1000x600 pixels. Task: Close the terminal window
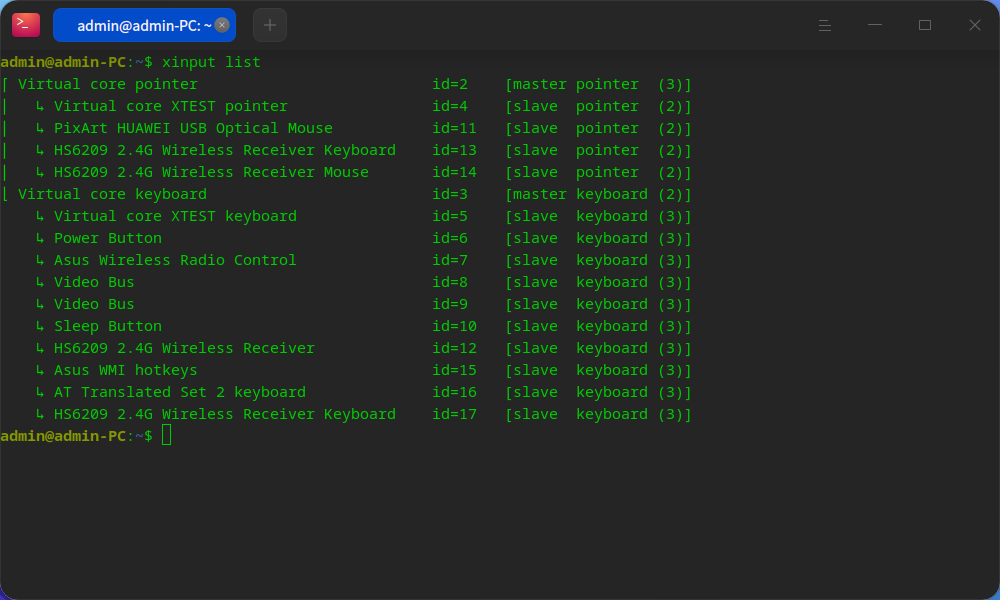(974, 25)
